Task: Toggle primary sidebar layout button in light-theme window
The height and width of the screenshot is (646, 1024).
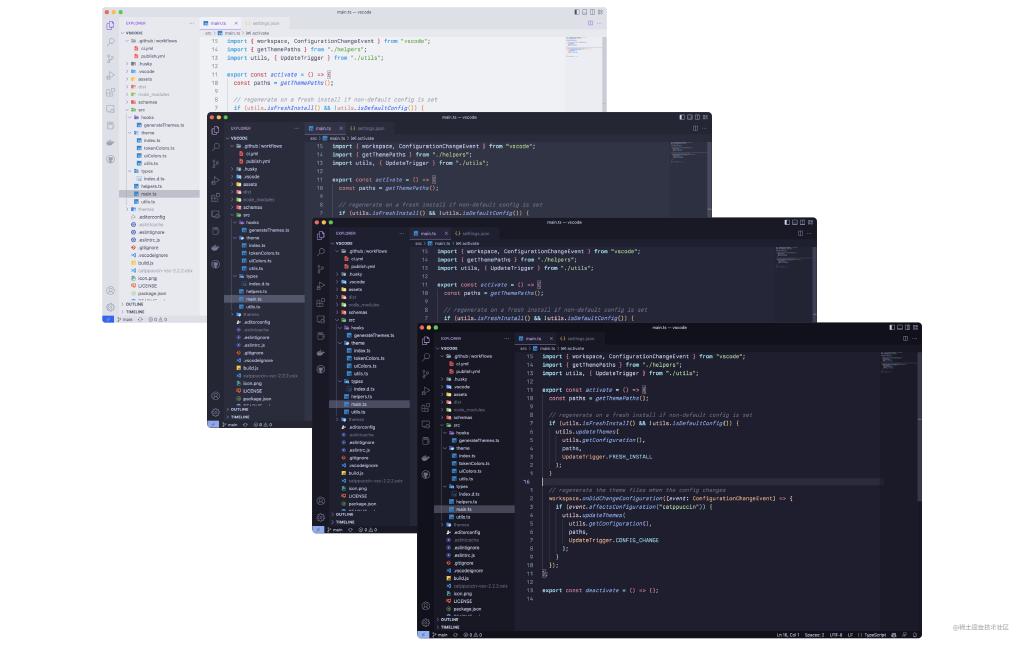Action: pyautogui.click(x=578, y=12)
